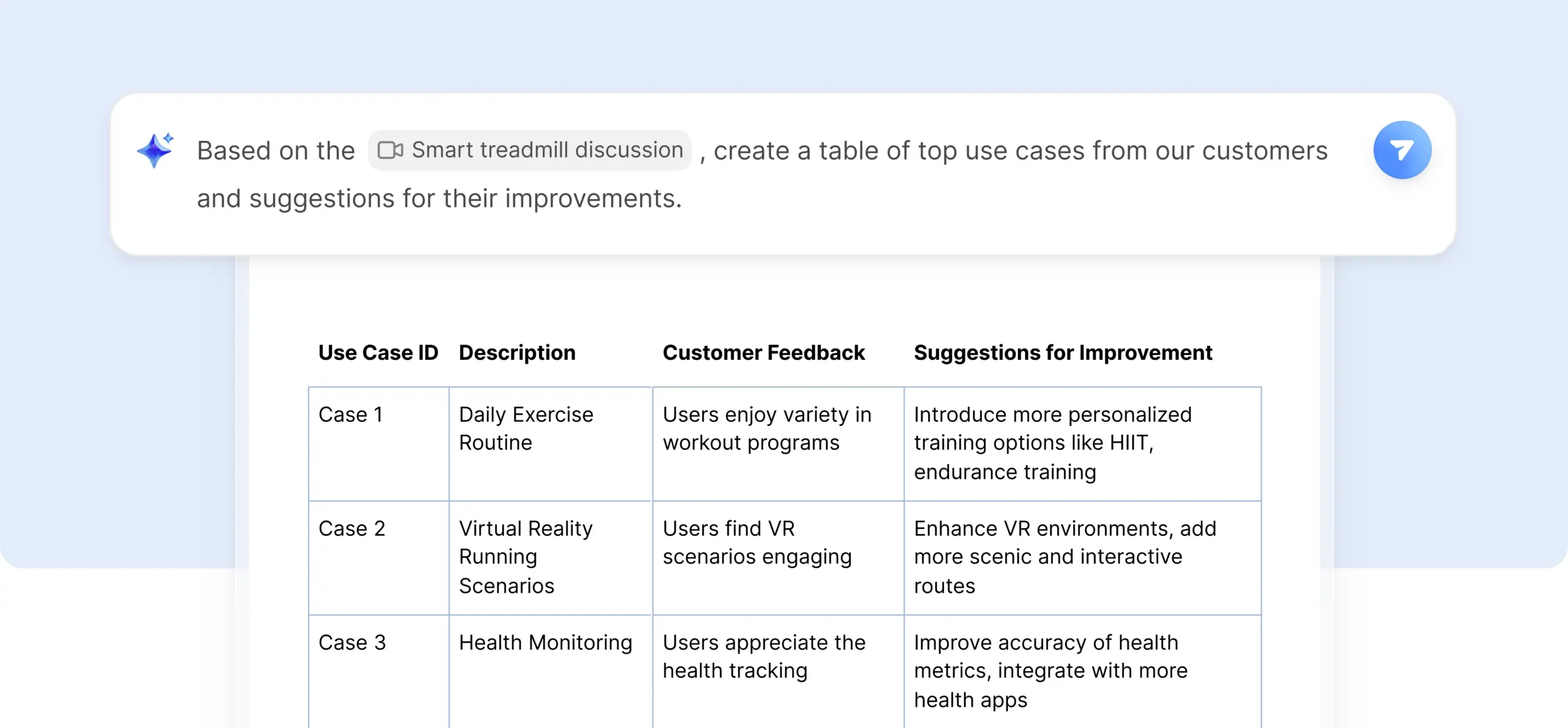Click the Customer Feedback column header
Screen dimensions: 1568x728
coord(763,353)
